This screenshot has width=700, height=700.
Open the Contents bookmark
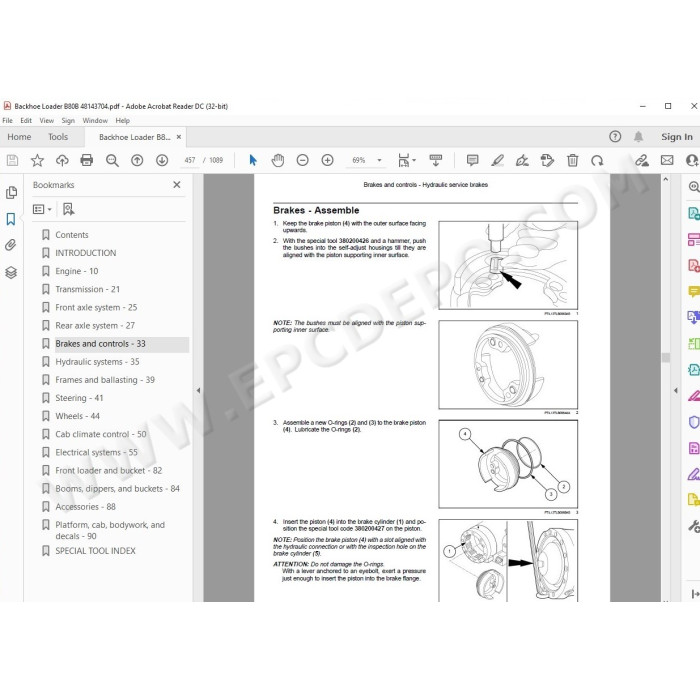(x=72, y=235)
